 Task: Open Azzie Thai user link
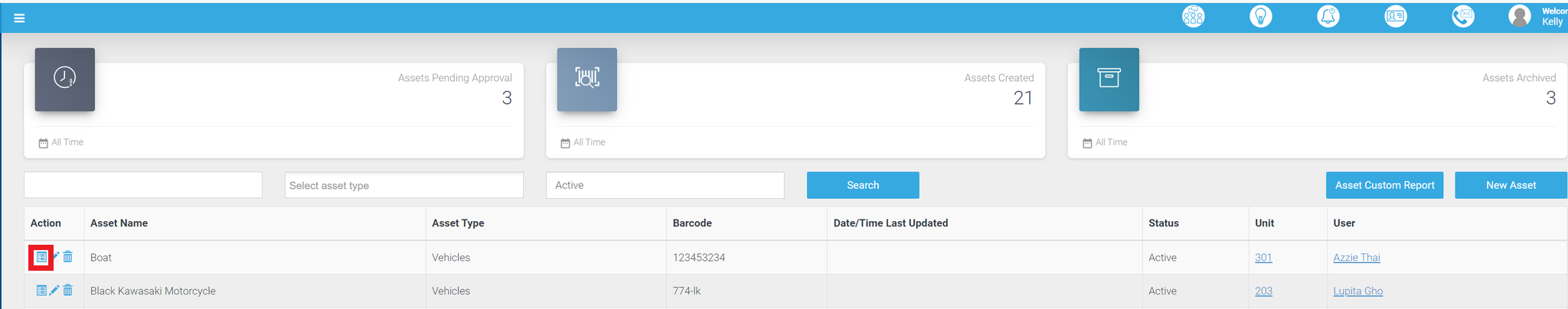point(1357,258)
